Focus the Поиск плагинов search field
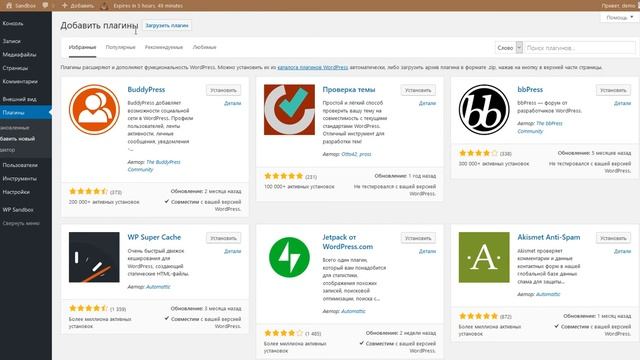 click(580, 48)
